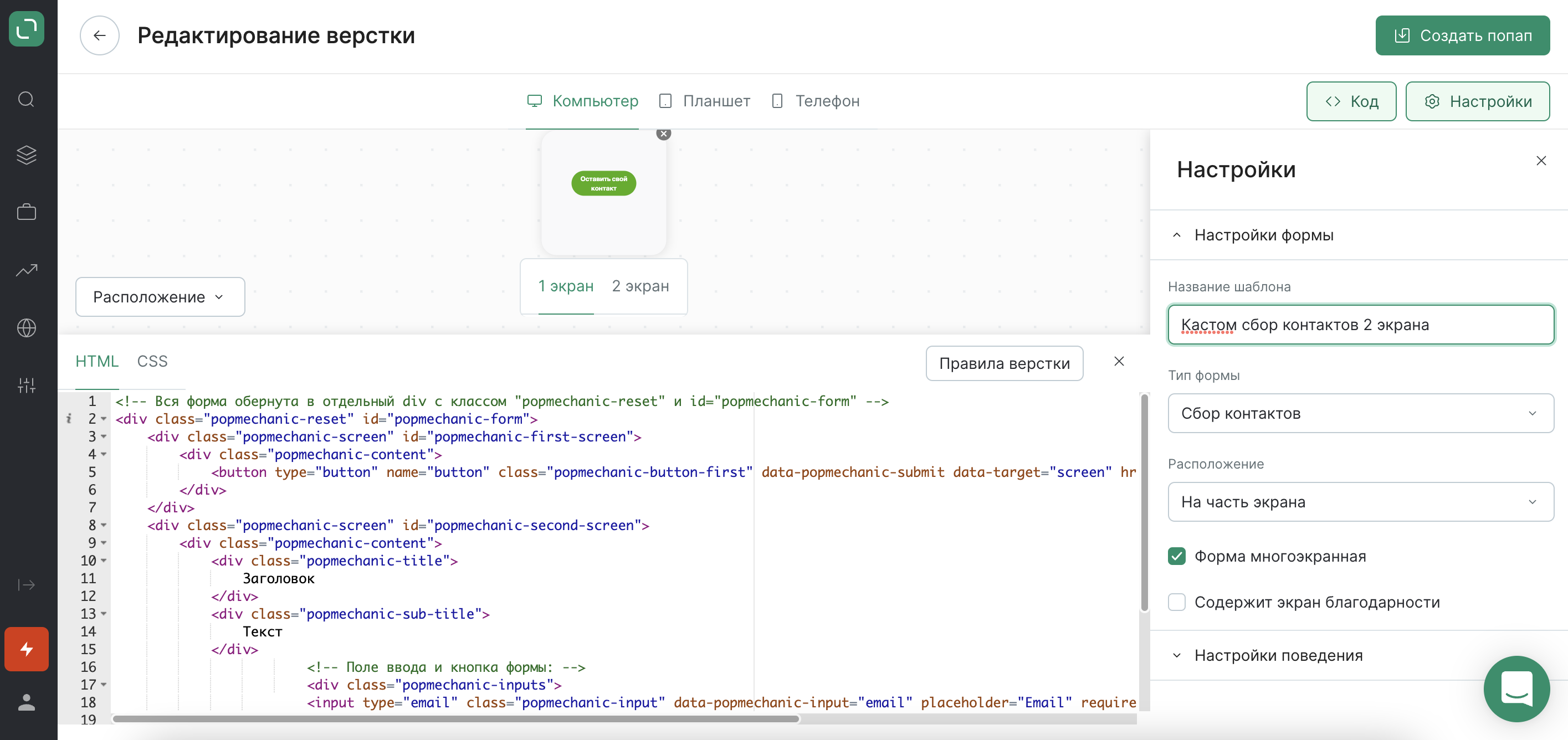Click the Текст text on line 14
Viewport: 1568px width, 740px height.
click(x=262, y=631)
